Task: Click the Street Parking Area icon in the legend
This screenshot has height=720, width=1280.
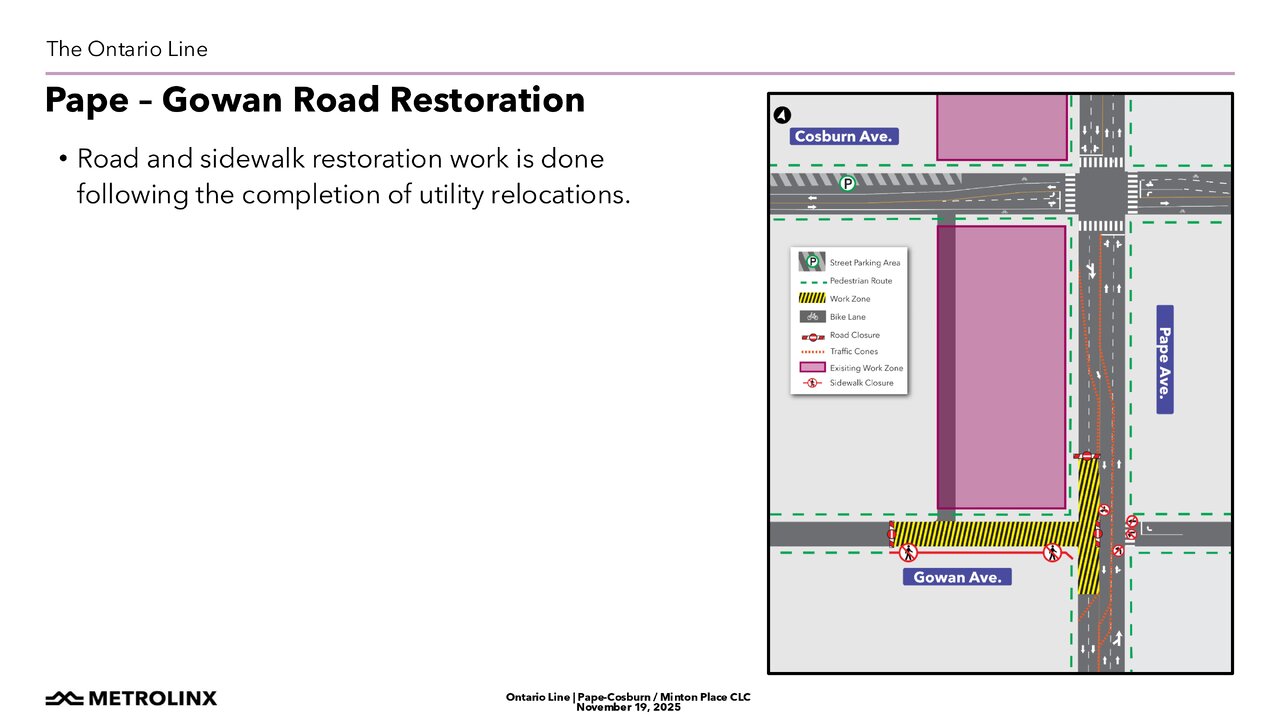Action: click(x=812, y=262)
